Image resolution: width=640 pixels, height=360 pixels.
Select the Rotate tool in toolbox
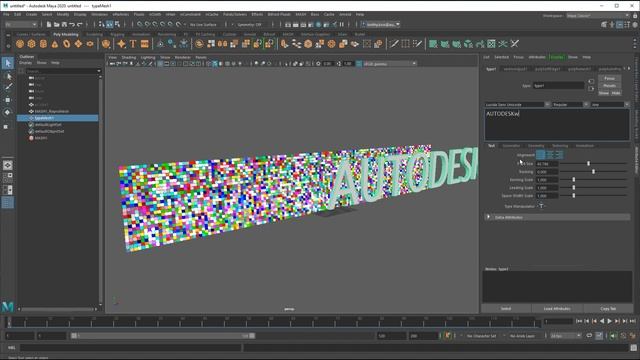pyautogui.click(x=8, y=112)
